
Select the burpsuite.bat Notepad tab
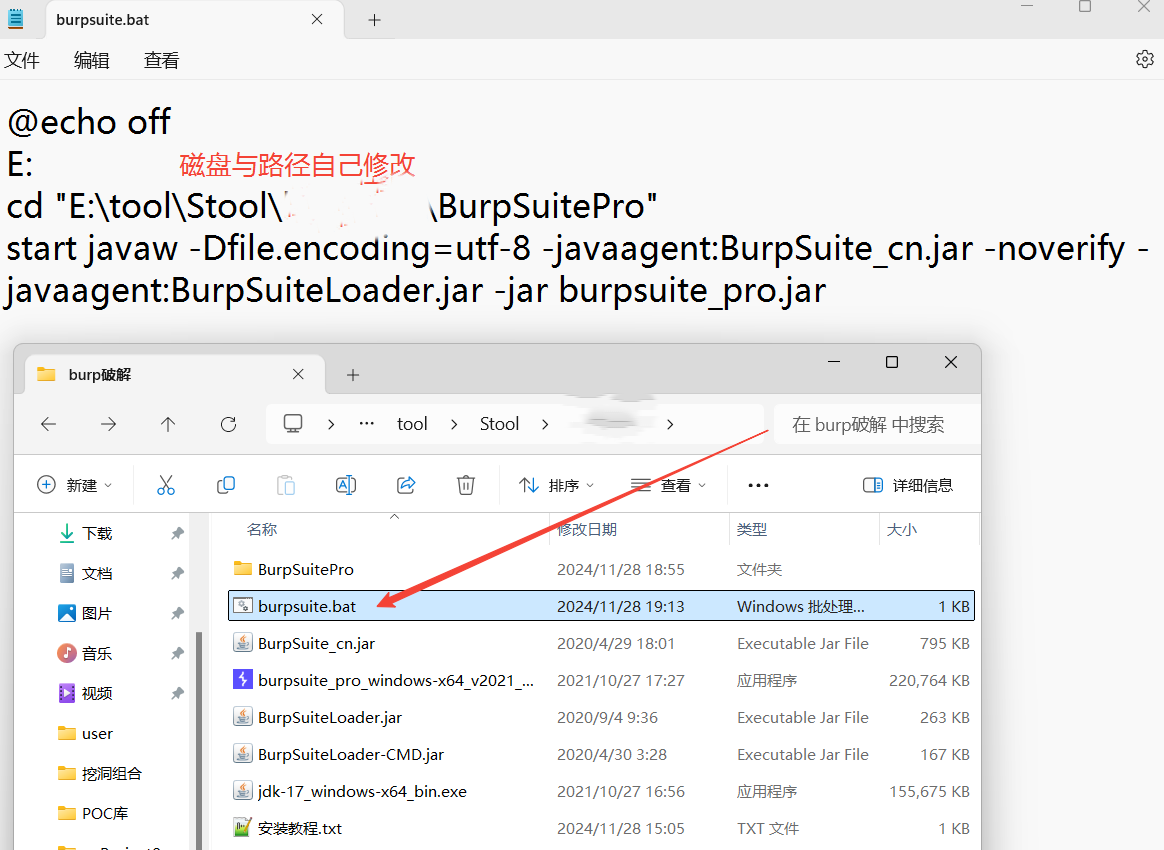194,20
